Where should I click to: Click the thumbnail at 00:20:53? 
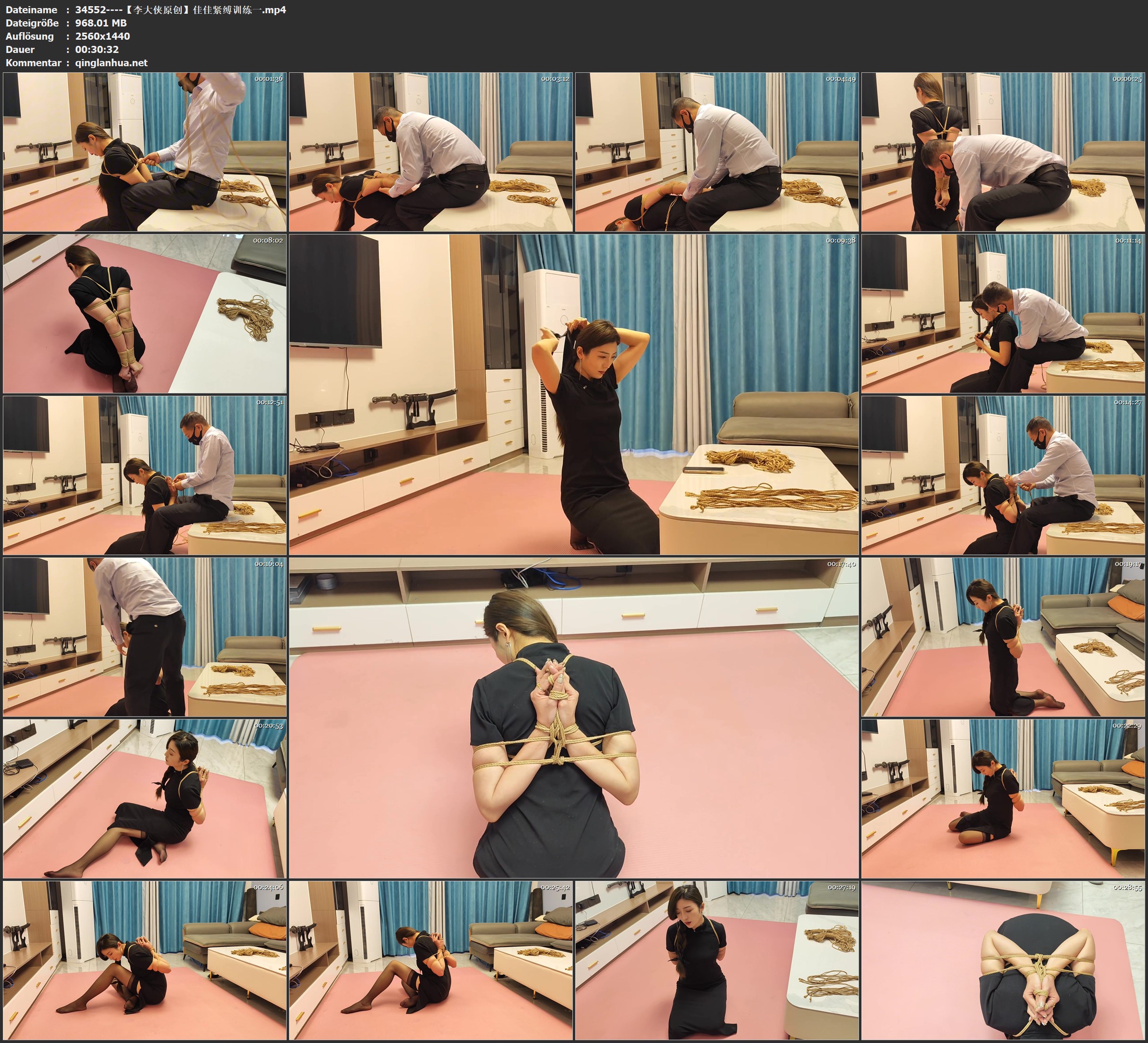145,798
